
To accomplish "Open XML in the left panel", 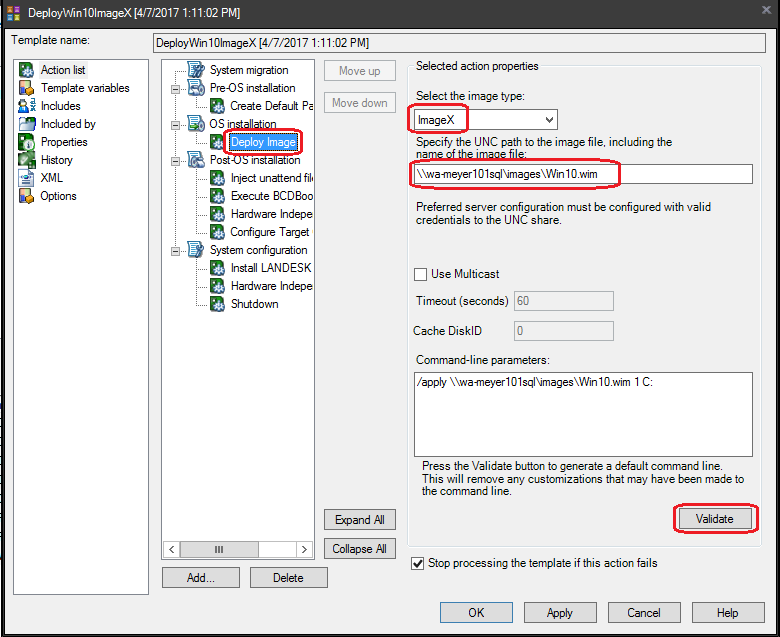I will pos(51,178).
